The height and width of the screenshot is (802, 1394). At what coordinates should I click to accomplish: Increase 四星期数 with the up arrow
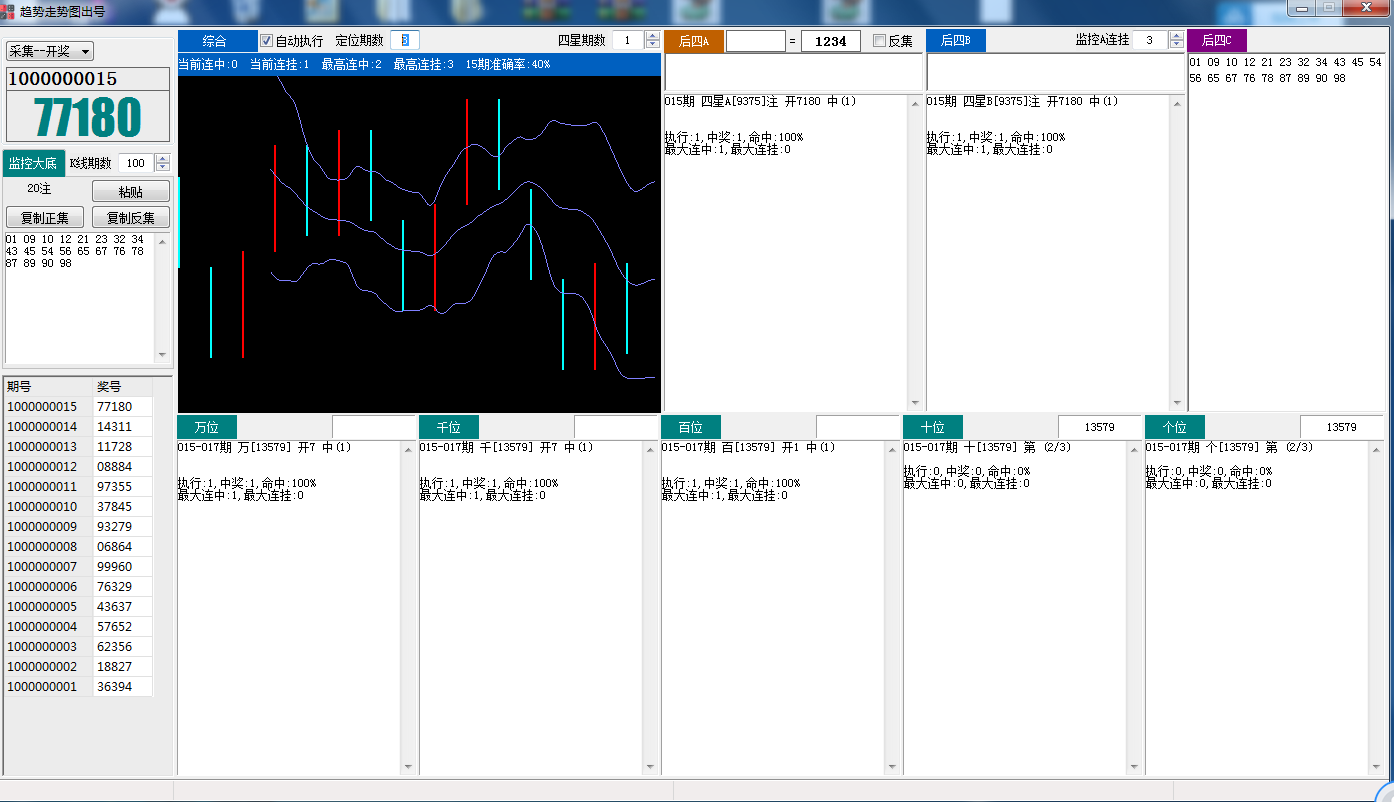(652, 36)
